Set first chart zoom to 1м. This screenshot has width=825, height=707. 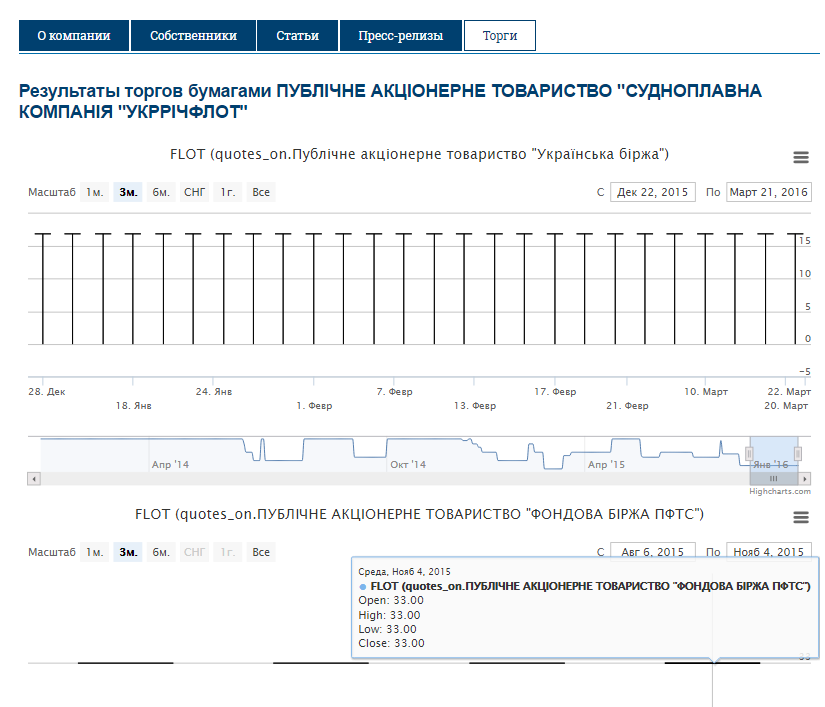point(95,192)
